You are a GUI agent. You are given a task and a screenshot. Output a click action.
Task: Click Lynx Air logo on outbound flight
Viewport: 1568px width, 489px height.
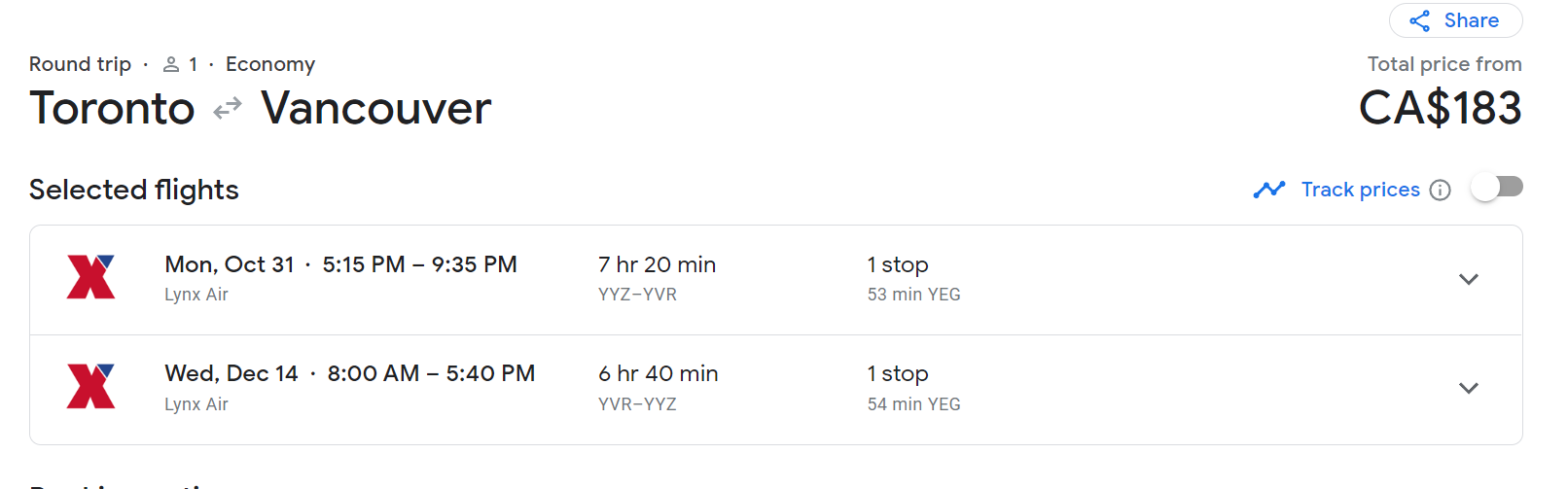[x=90, y=277]
